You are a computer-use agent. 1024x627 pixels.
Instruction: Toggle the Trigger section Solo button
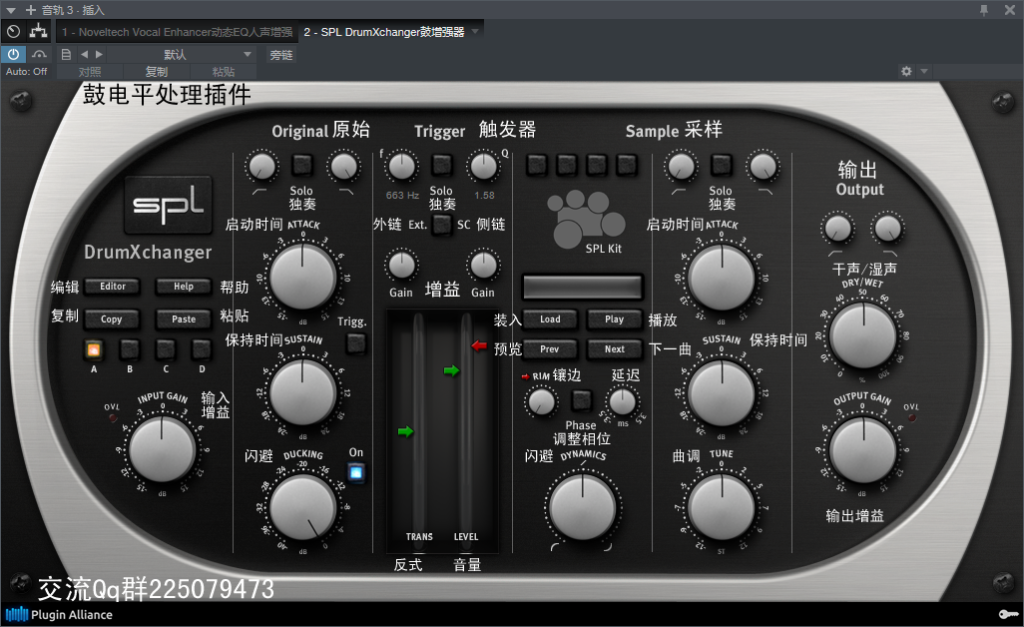[x=441, y=165]
